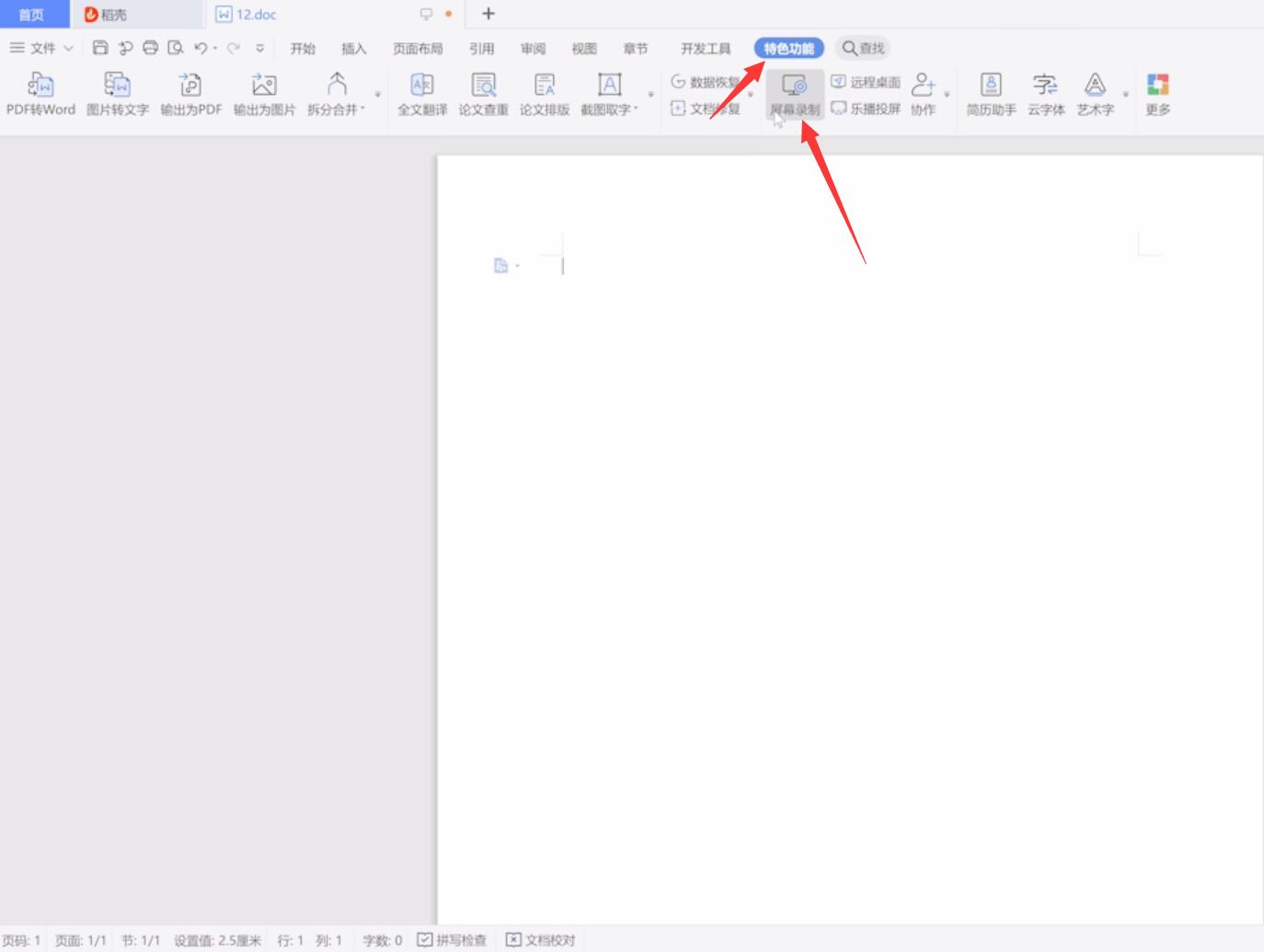The image size is (1264, 952).
Task: Open the 开发工具 ribbon tab
Action: coord(706,49)
